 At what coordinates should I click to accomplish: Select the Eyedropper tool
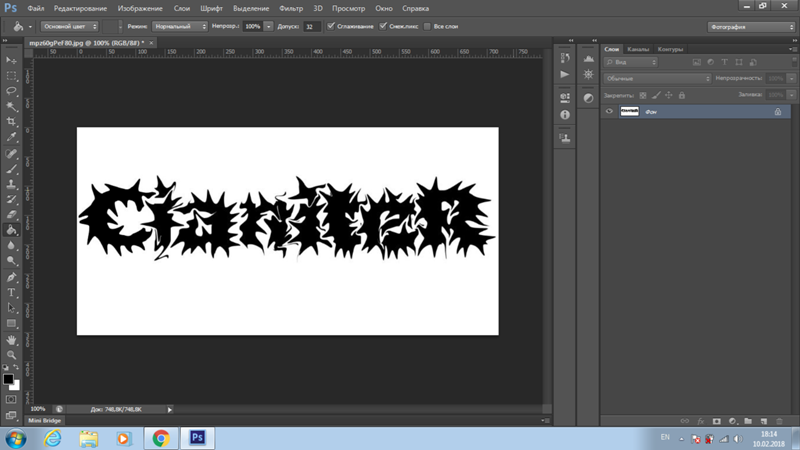tap(11, 137)
